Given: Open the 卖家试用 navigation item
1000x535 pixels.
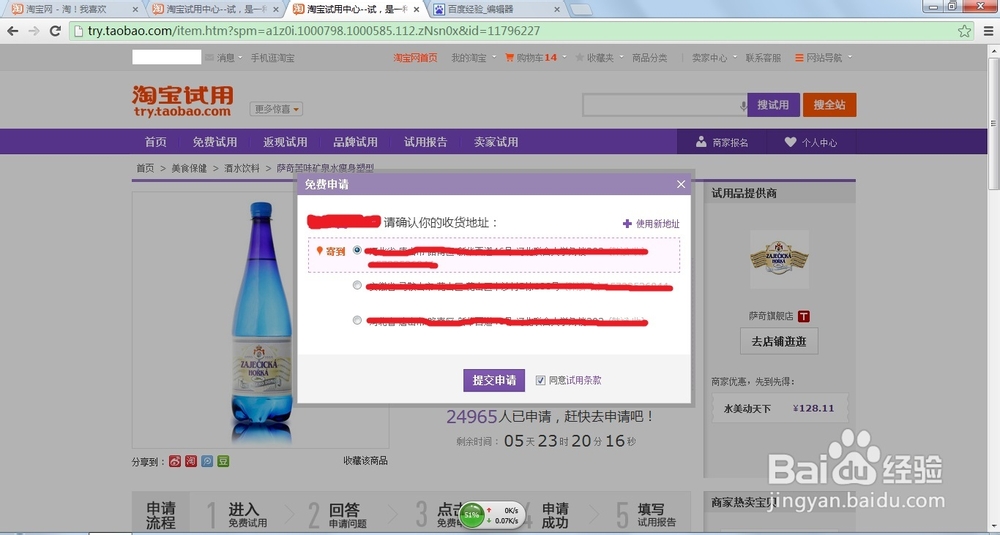Looking at the screenshot, I should (x=496, y=142).
